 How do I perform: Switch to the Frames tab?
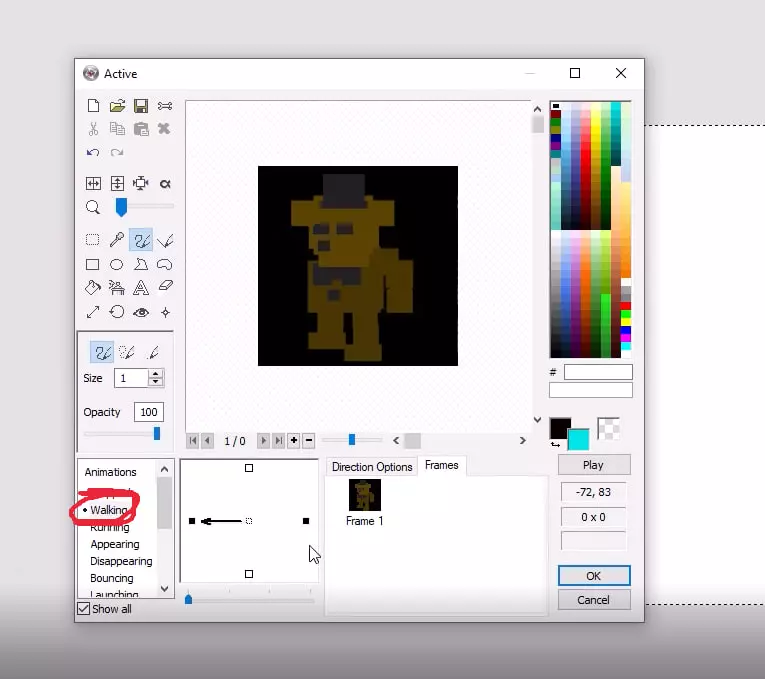point(442,465)
